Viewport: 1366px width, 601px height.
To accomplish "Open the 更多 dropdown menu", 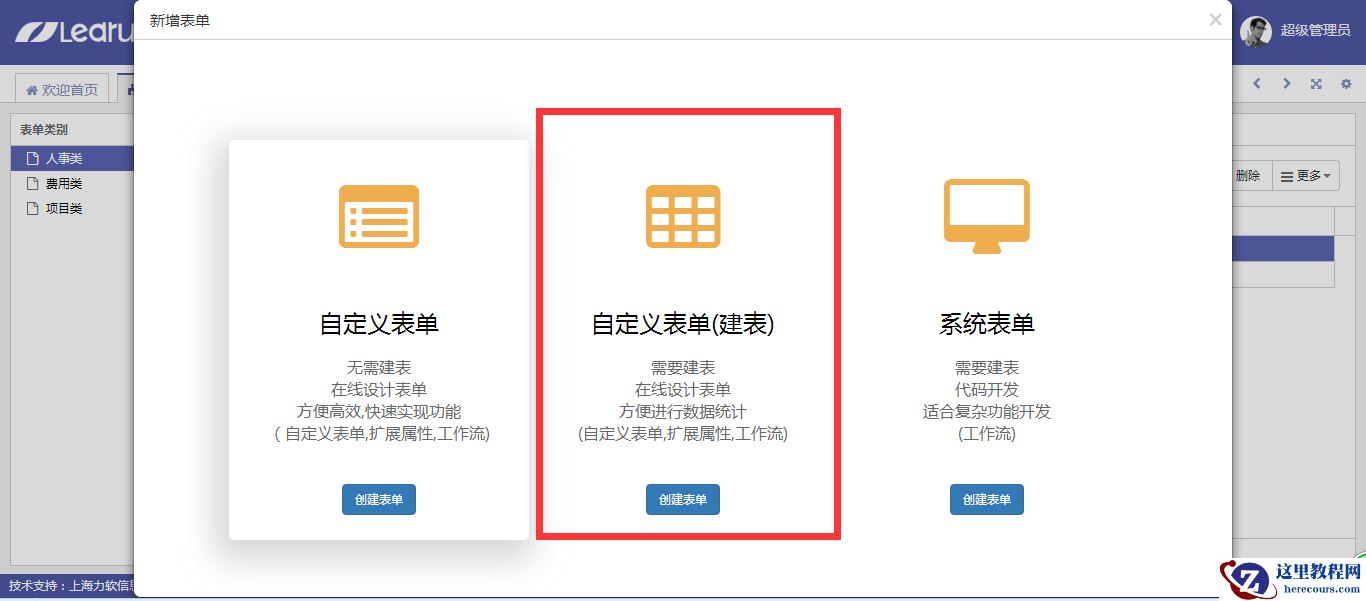I will (1306, 176).
